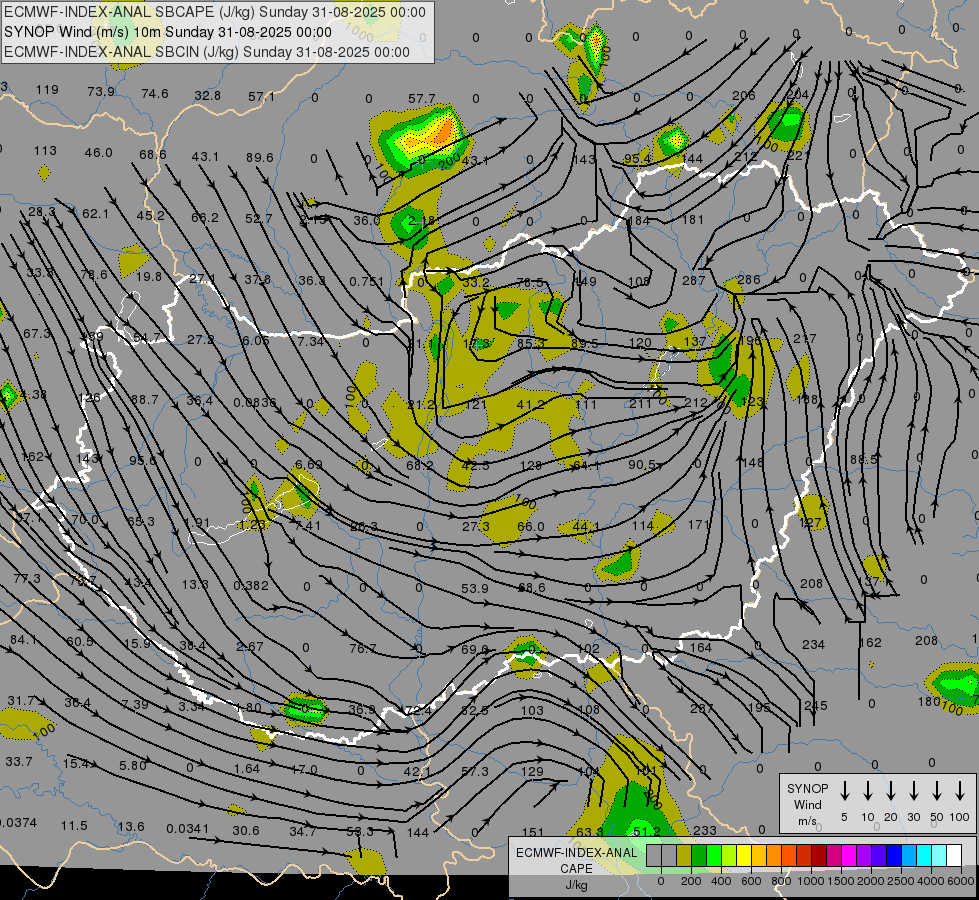
Task: Click the 195 value on the map
Action: 759,707
